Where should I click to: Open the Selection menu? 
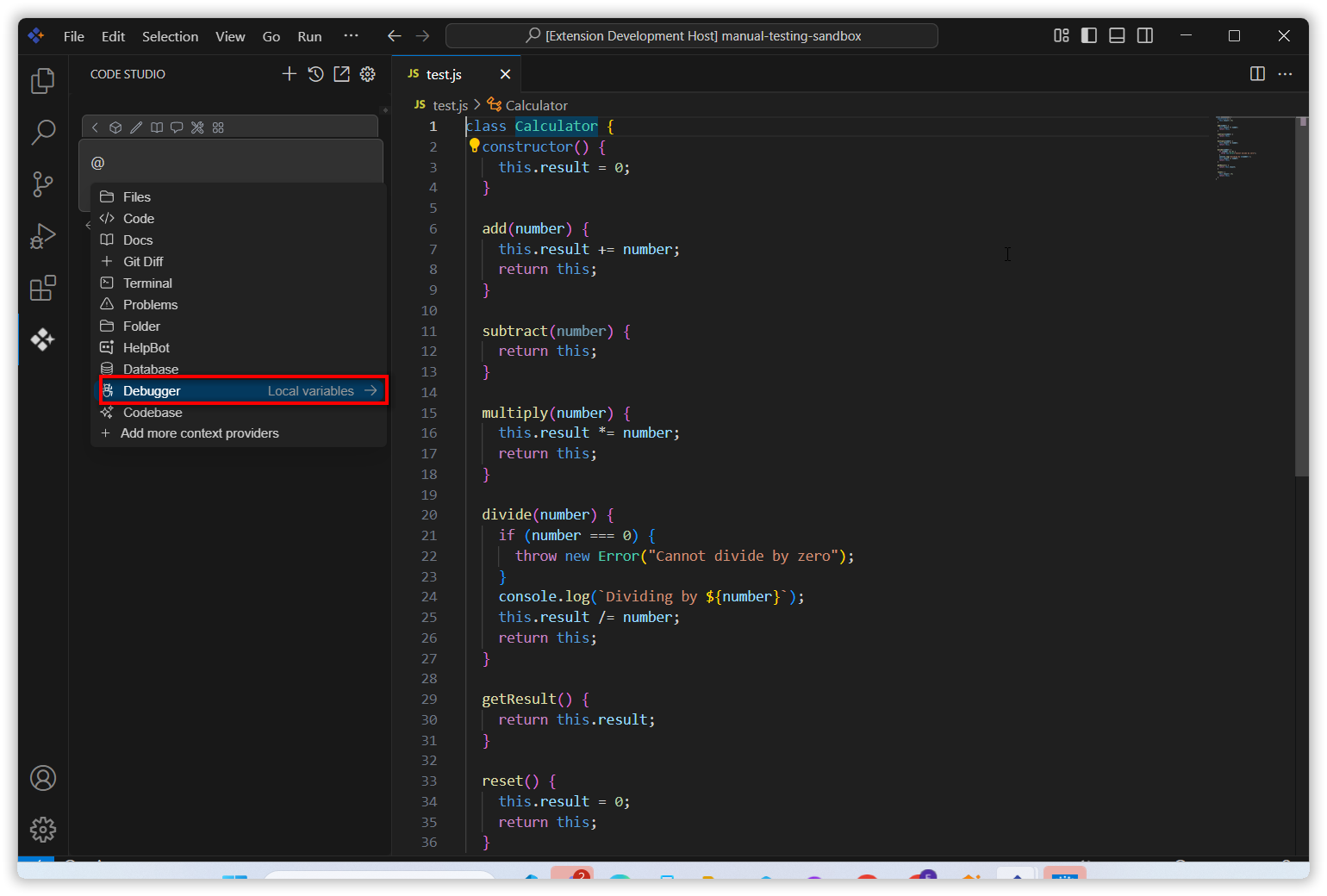(170, 36)
